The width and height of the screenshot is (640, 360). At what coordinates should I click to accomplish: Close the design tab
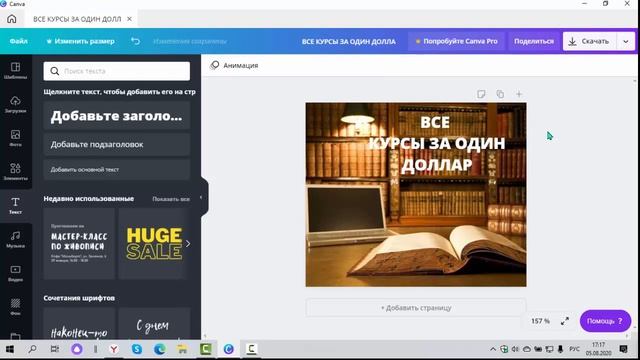point(129,19)
